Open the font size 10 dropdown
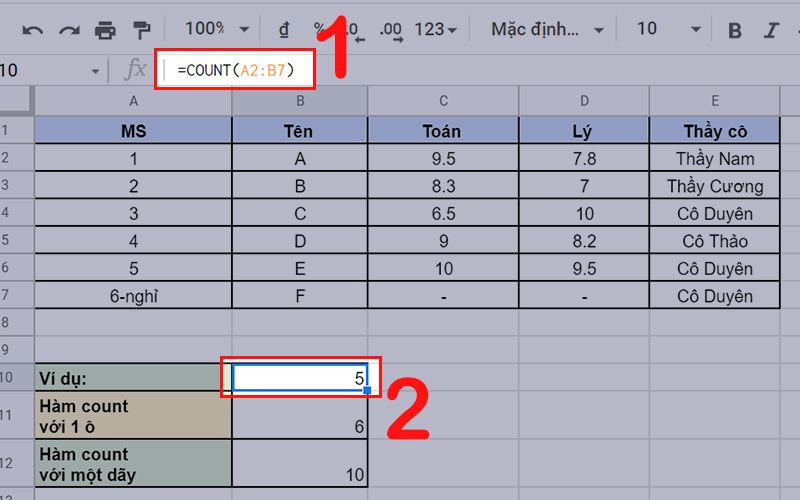The width and height of the screenshot is (800, 500). [x=668, y=29]
